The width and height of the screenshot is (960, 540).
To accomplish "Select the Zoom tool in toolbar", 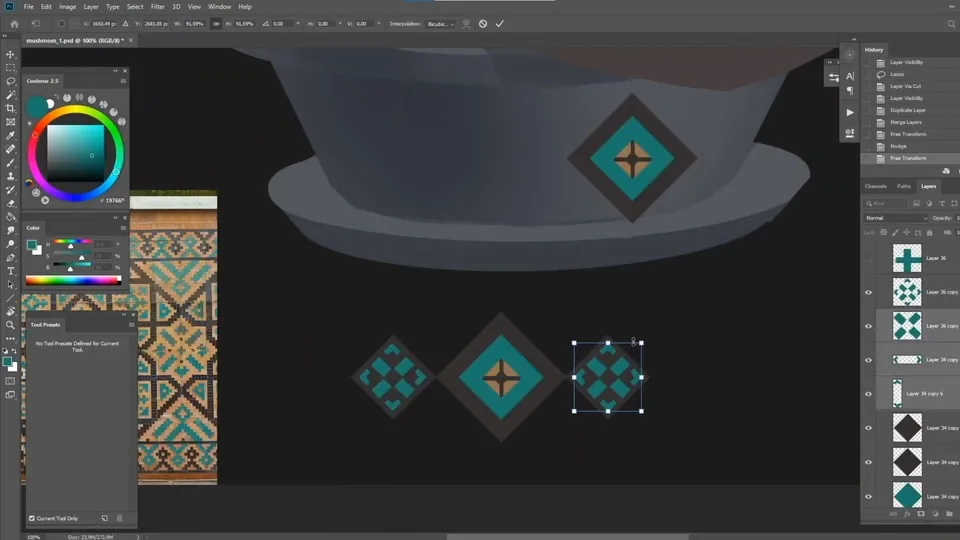I will pos(10,325).
